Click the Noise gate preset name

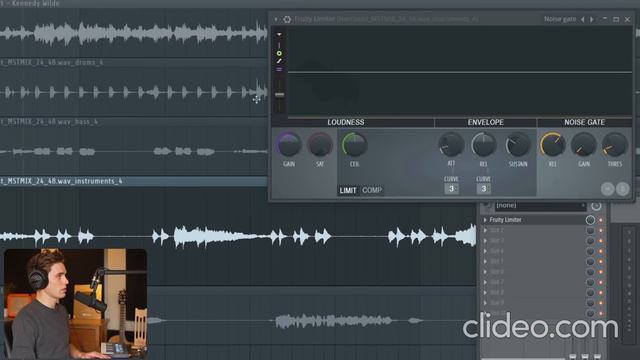[x=560, y=19]
